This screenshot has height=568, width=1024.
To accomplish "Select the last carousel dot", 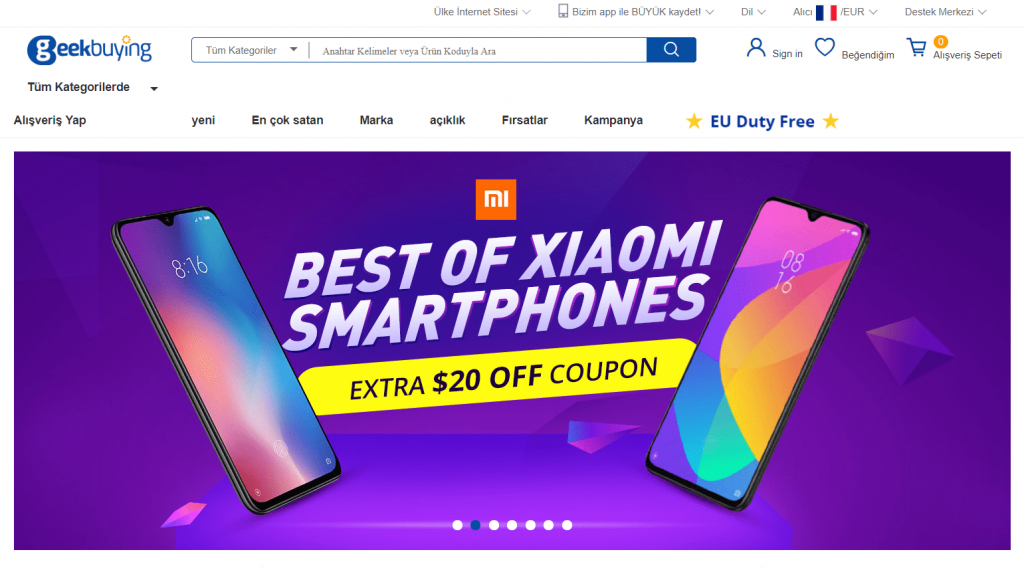I will tap(567, 525).
